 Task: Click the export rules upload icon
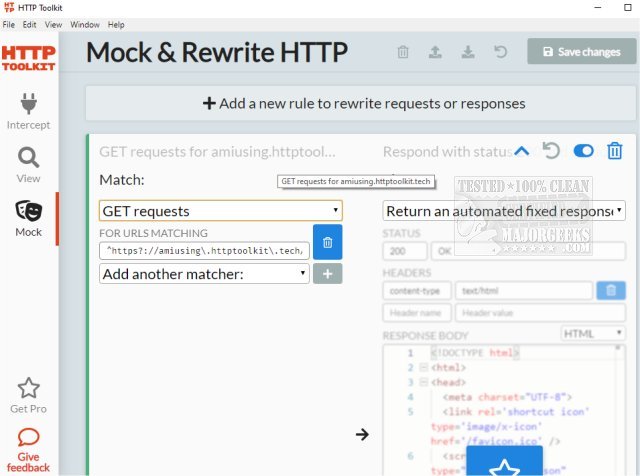(436, 52)
